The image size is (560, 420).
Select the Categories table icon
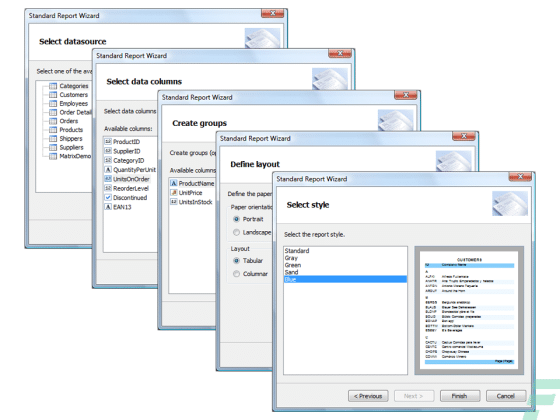(x=53, y=86)
